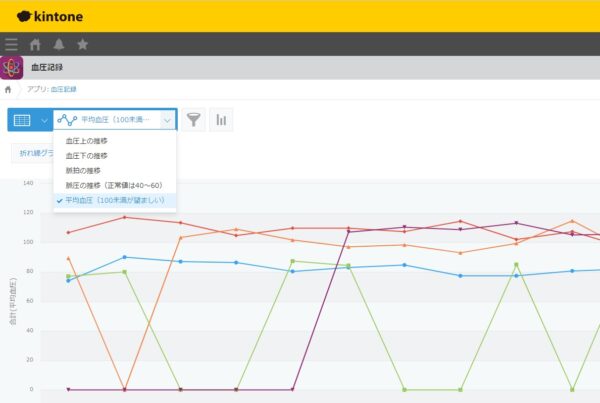Viewport: 600px width, 403px height.
Task: Open the notifications bell
Action: click(x=59, y=44)
